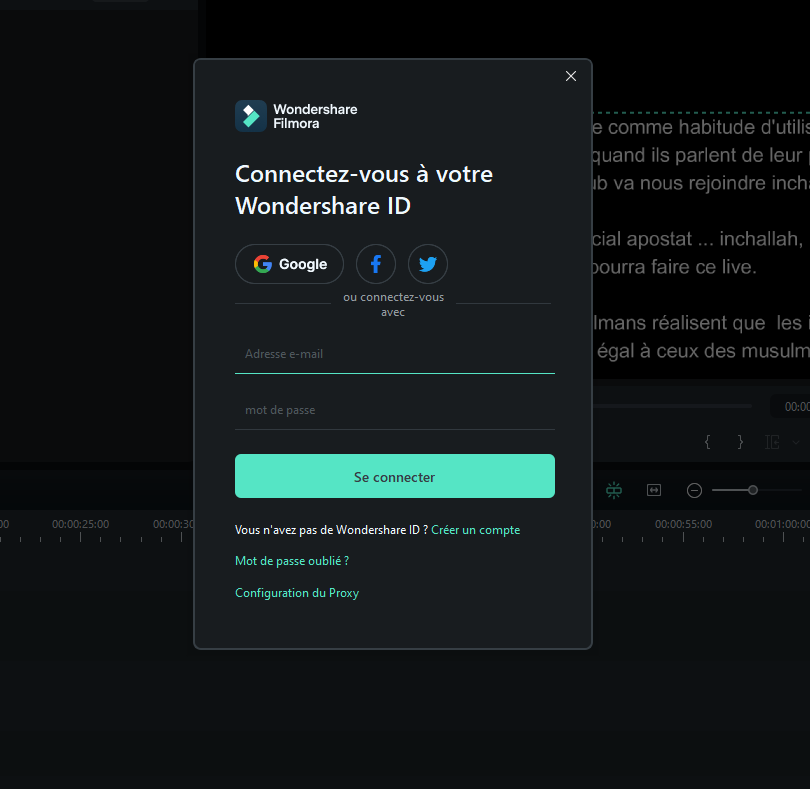Click the Se connecter button
This screenshot has height=789, width=810.
[395, 476]
